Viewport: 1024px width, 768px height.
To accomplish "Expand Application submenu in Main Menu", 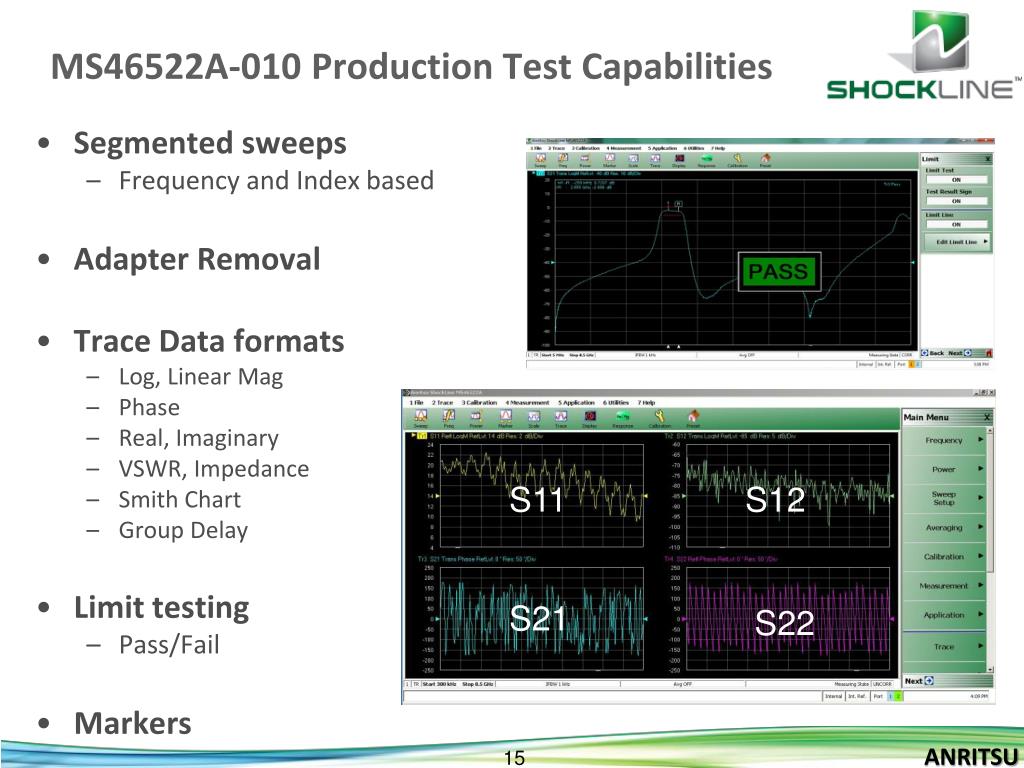I will pos(944,615).
